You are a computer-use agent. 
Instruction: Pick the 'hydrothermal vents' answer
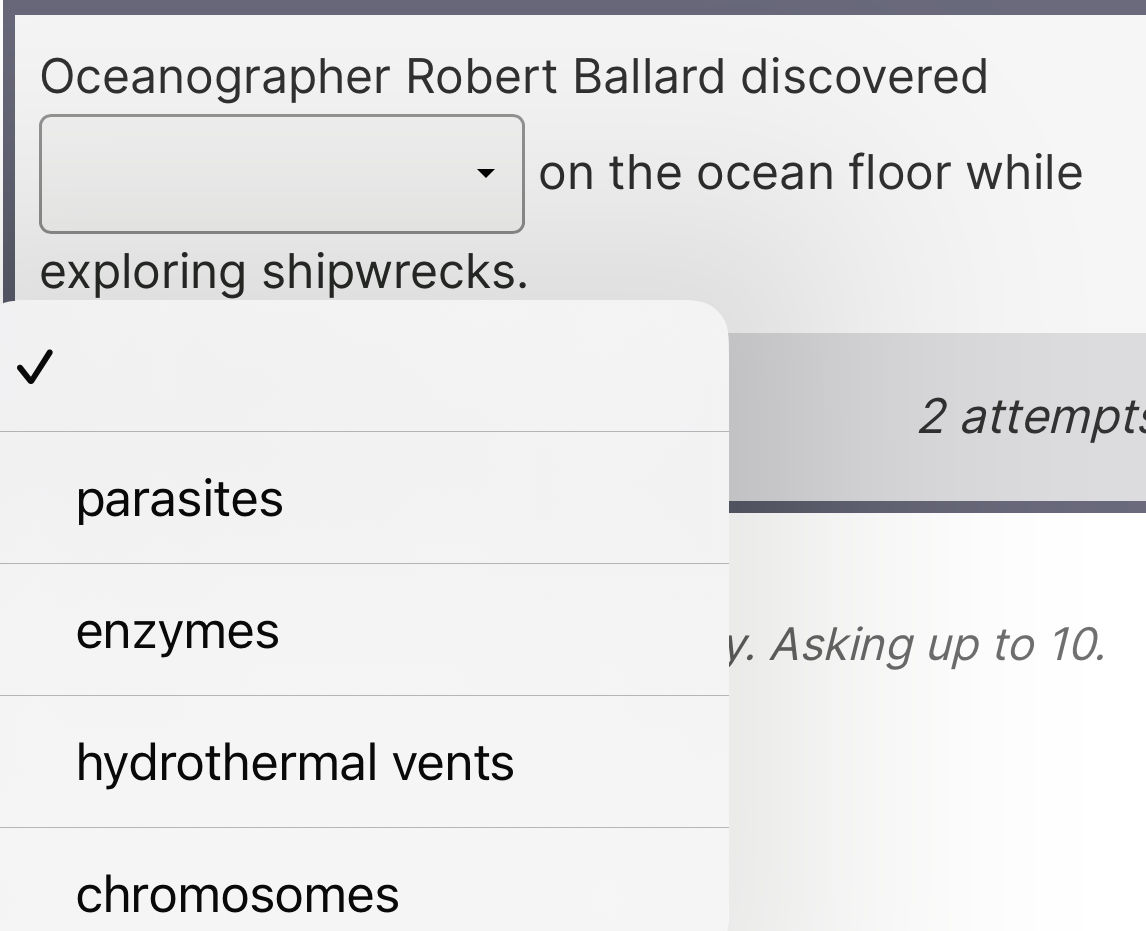(295, 763)
